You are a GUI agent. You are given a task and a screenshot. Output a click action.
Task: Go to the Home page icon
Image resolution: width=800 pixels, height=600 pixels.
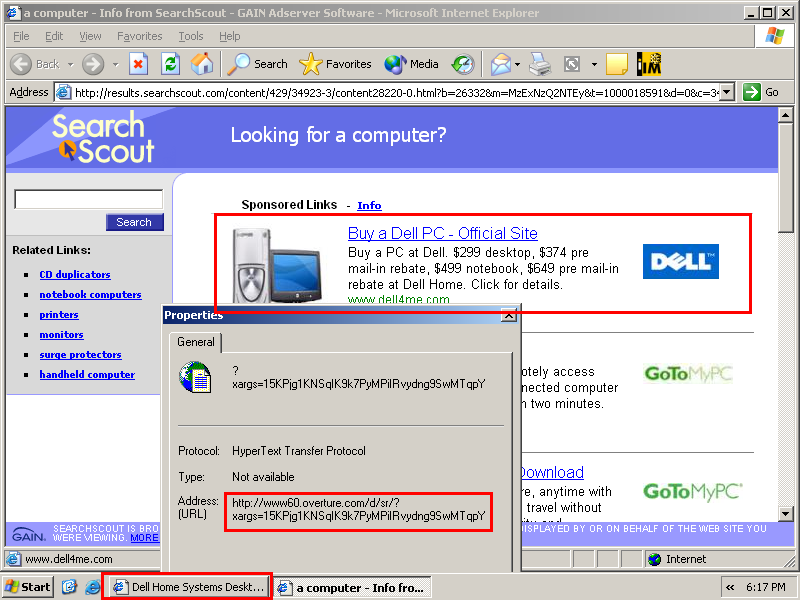202,64
